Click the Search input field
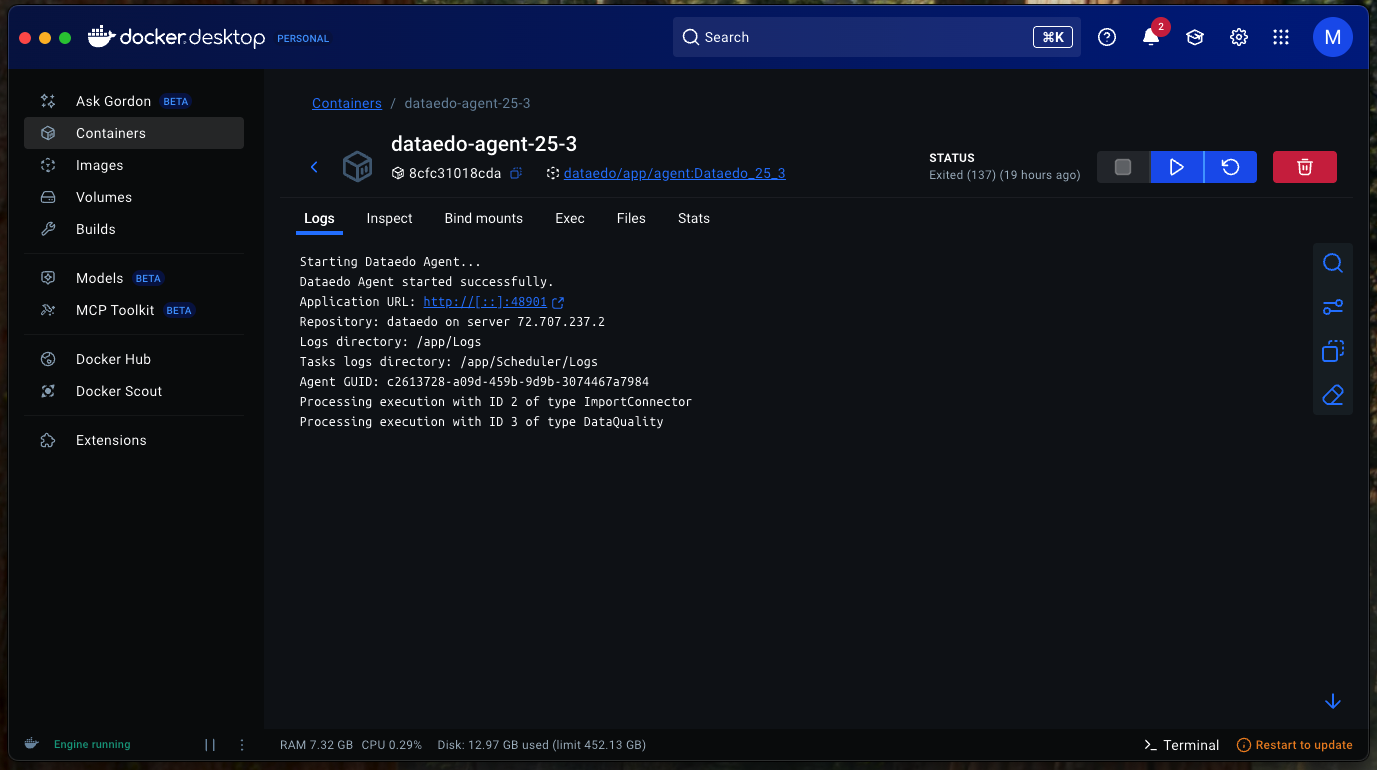This screenshot has width=1377, height=770. pyautogui.click(x=876, y=37)
